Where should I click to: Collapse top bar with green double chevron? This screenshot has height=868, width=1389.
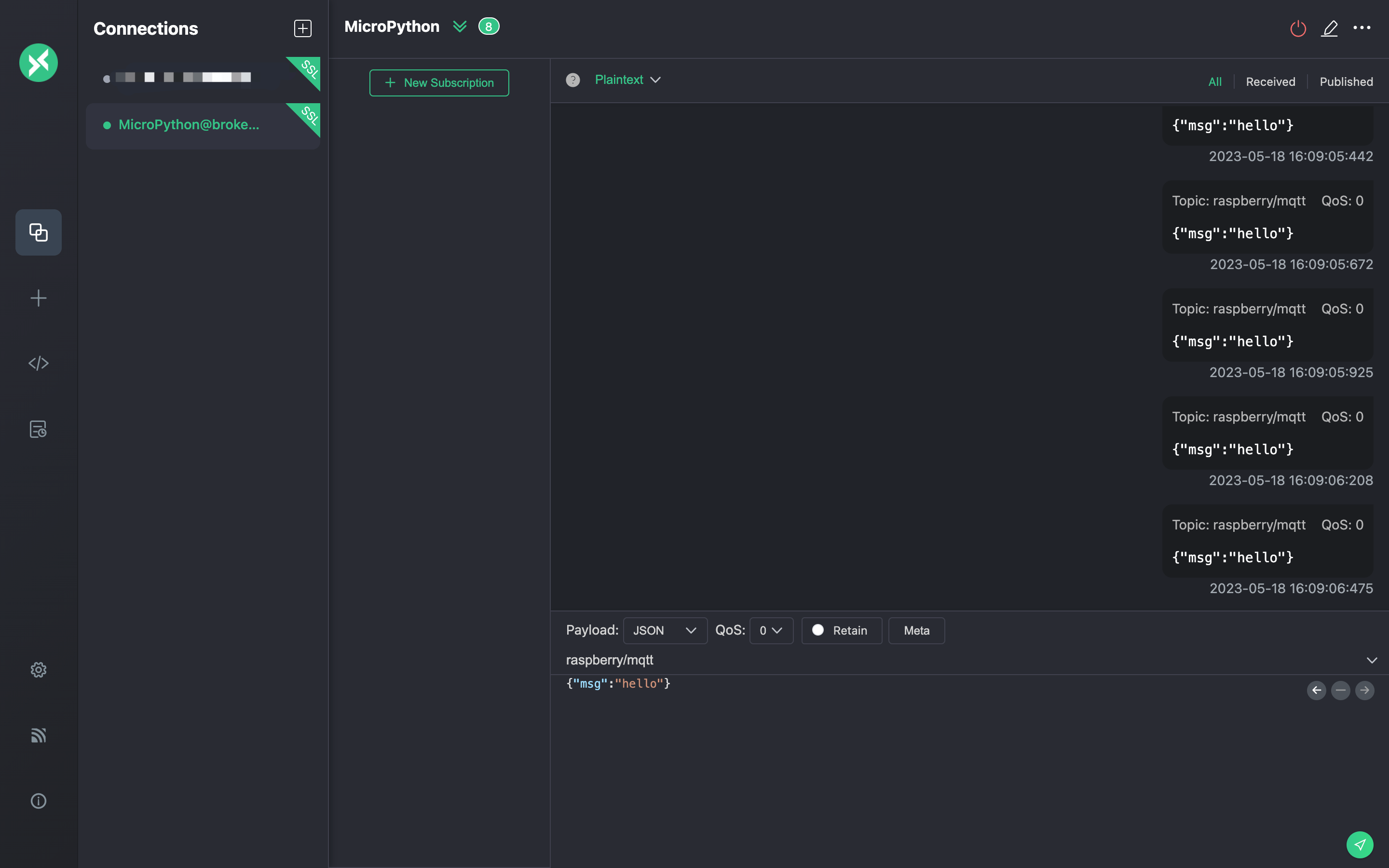pyautogui.click(x=459, y=27)
